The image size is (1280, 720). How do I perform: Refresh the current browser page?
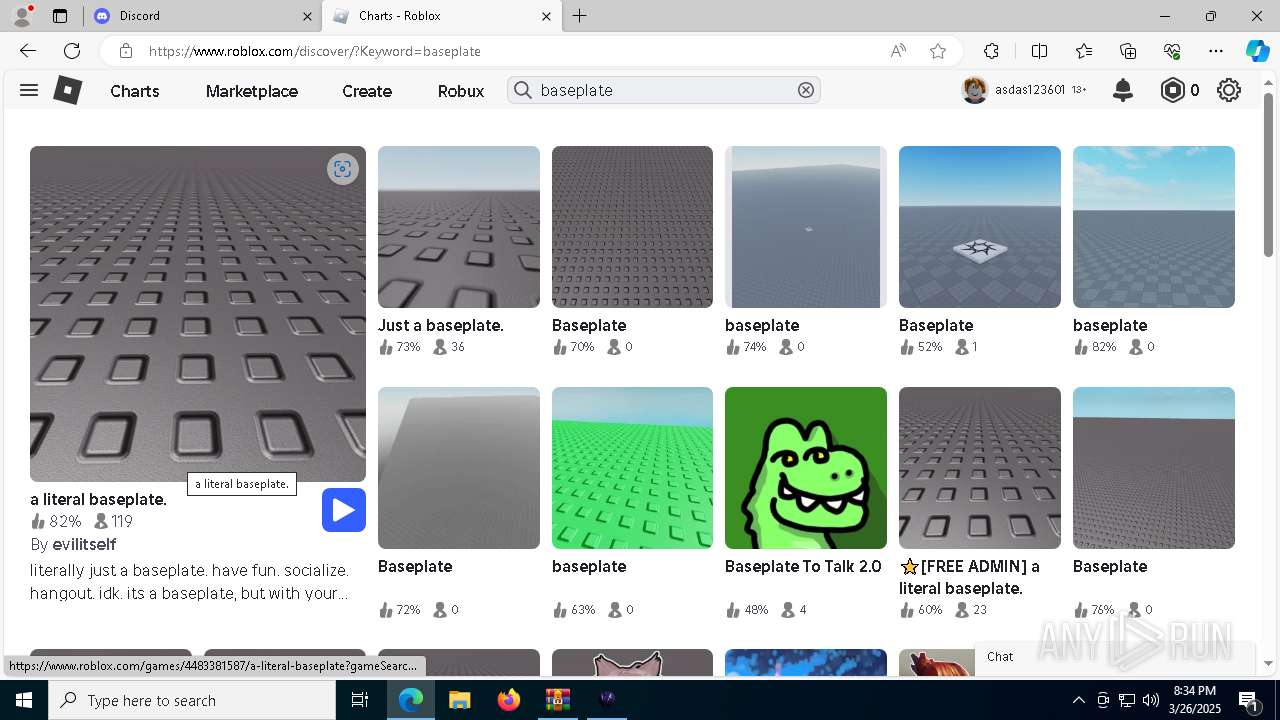tap(72, 51)
